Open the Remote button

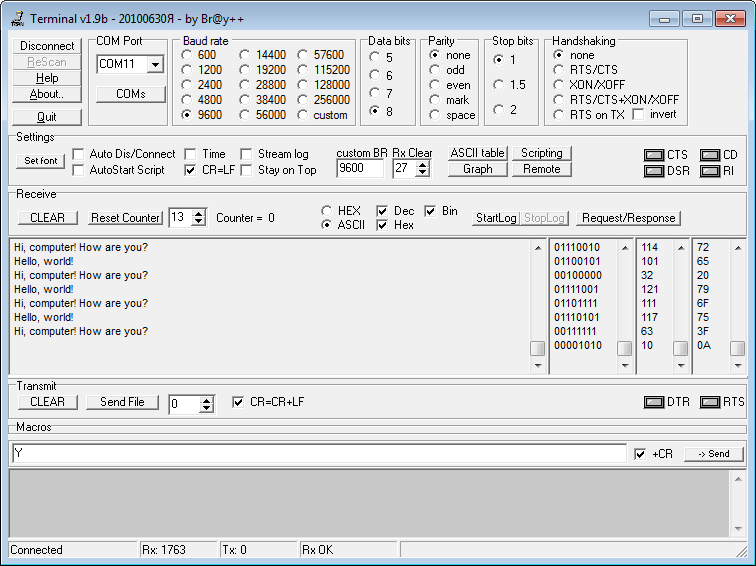click(x=541, y=169)
